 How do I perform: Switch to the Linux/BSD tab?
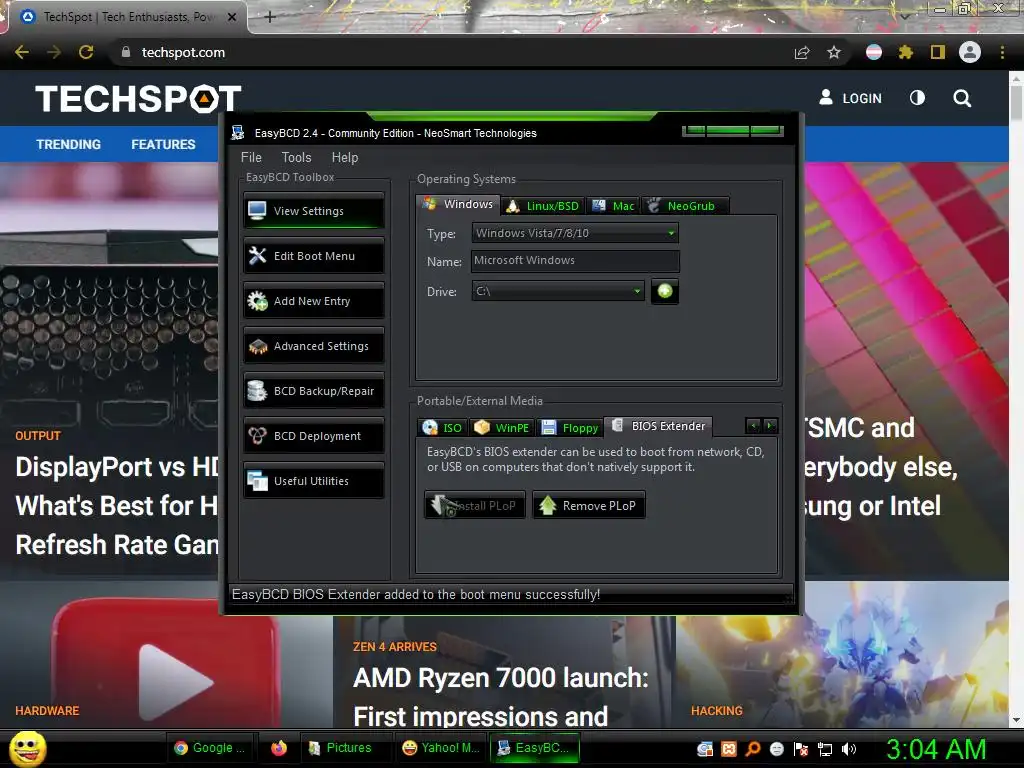(x=543, y=206)
